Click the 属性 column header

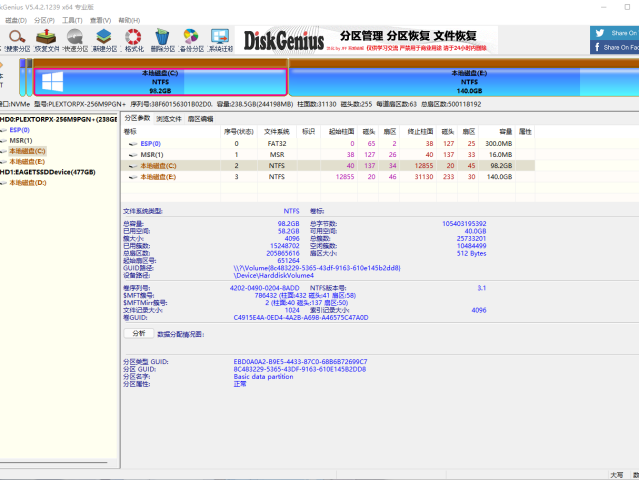coord(525,132)
